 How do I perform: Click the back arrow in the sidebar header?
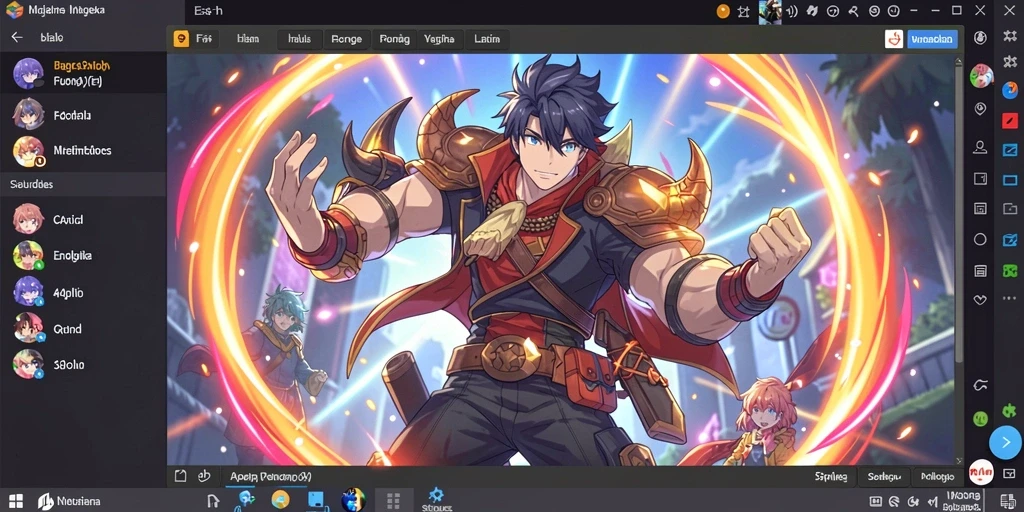click(17, 37)
